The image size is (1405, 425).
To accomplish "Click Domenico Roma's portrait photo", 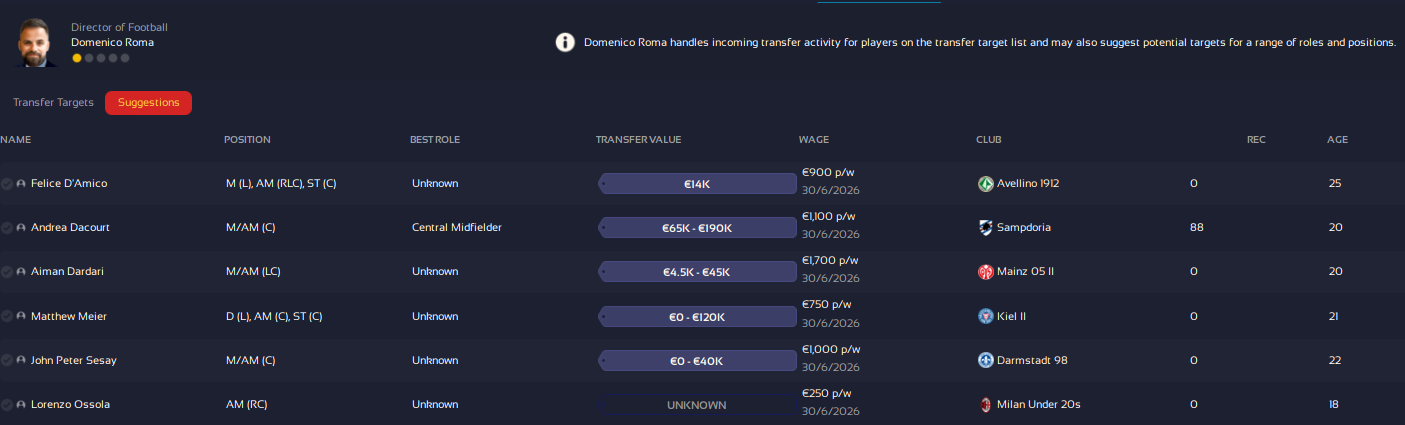I will pos(36,42).
